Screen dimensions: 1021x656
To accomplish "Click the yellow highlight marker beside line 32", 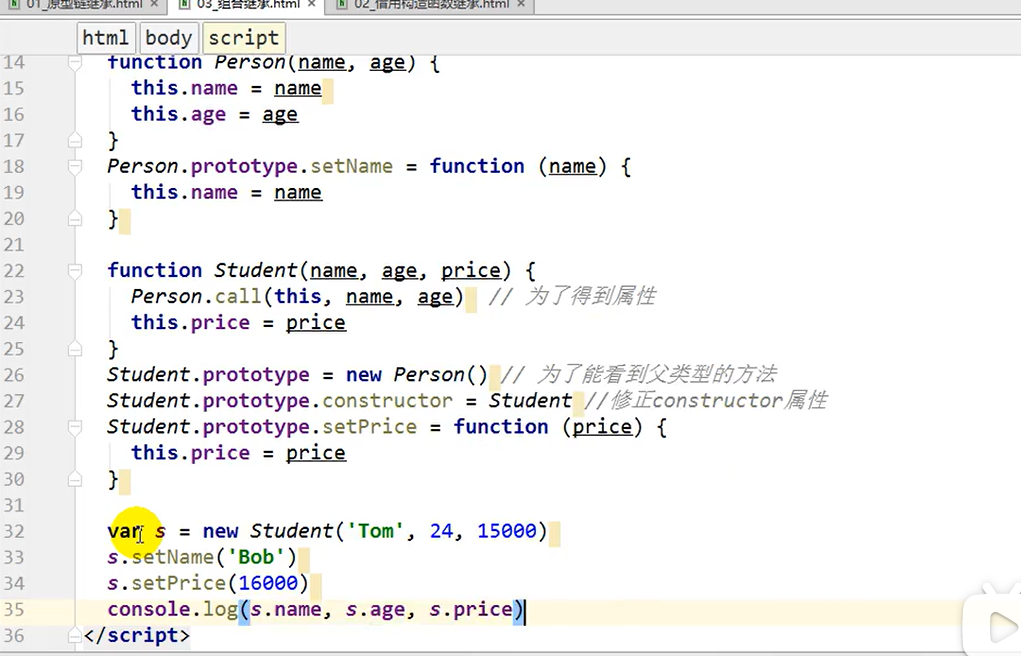I will coord(137,530).
